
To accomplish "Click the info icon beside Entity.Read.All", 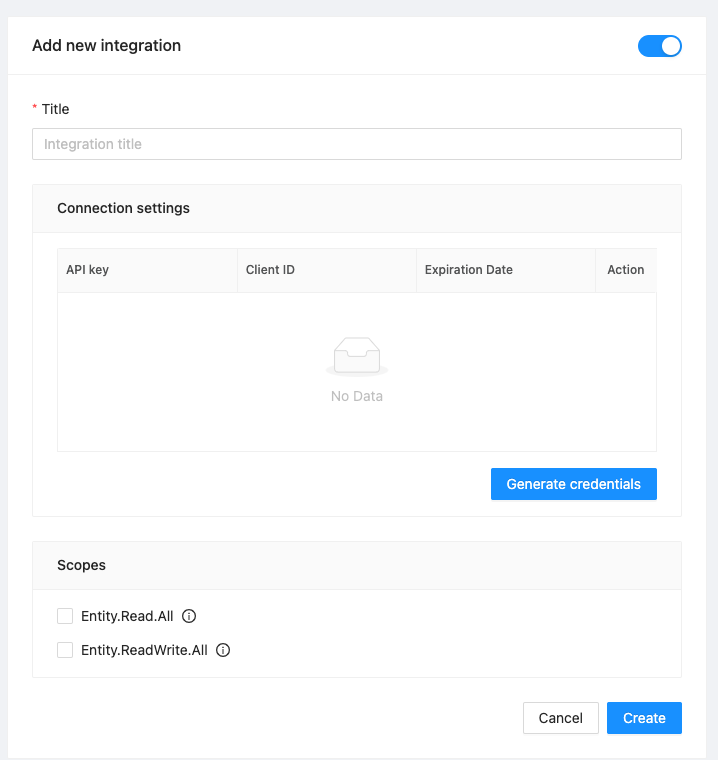I will click(189, 616).
